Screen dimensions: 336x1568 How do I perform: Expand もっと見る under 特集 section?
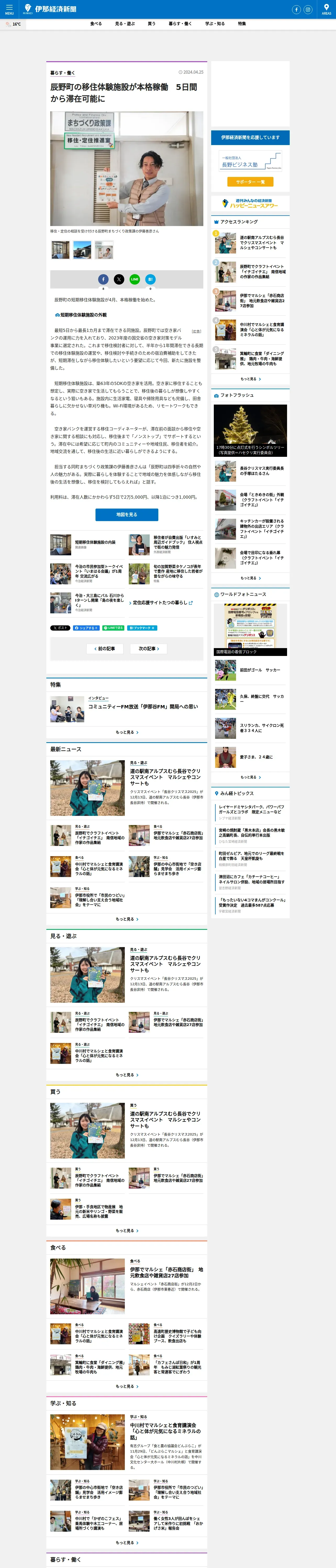pyautogui.click(x=127, y=732)
